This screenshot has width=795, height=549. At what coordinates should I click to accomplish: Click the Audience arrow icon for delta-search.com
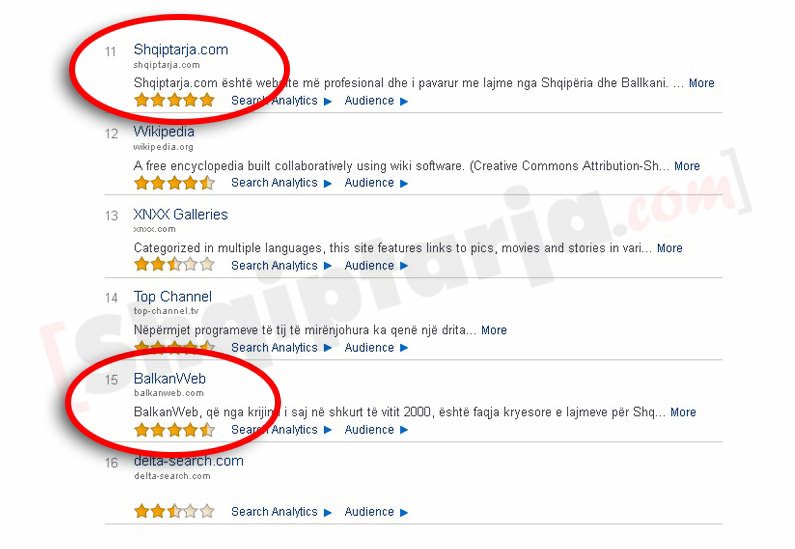(x=404, y=513)
